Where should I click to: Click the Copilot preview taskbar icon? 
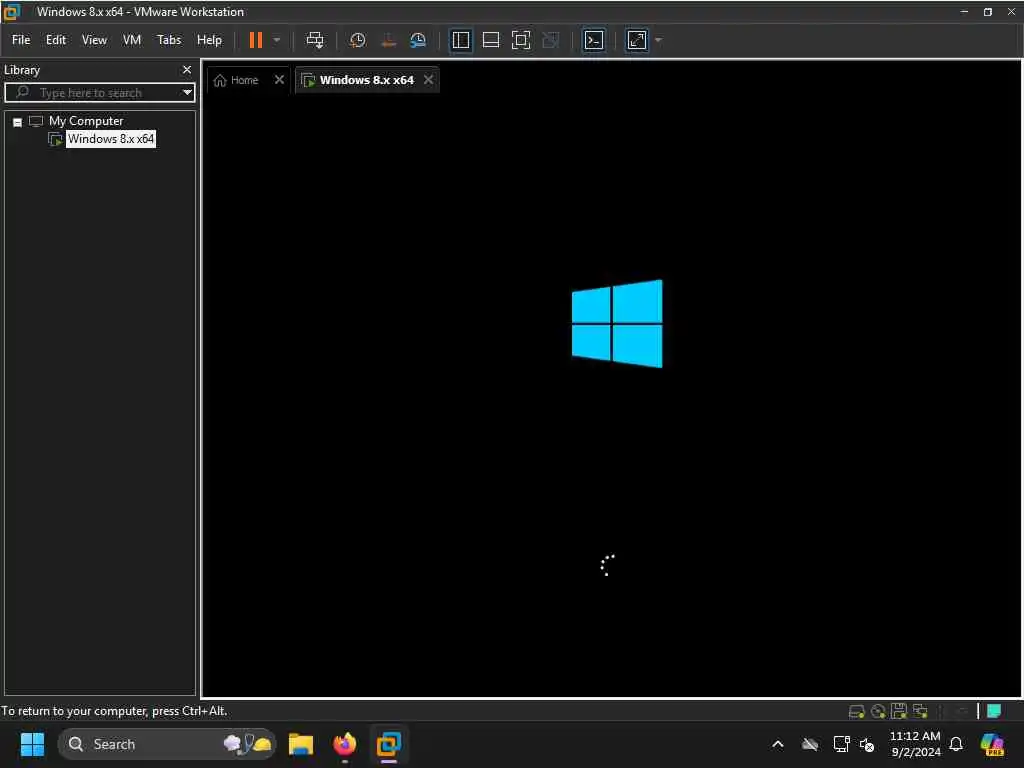tap(992, 744)
